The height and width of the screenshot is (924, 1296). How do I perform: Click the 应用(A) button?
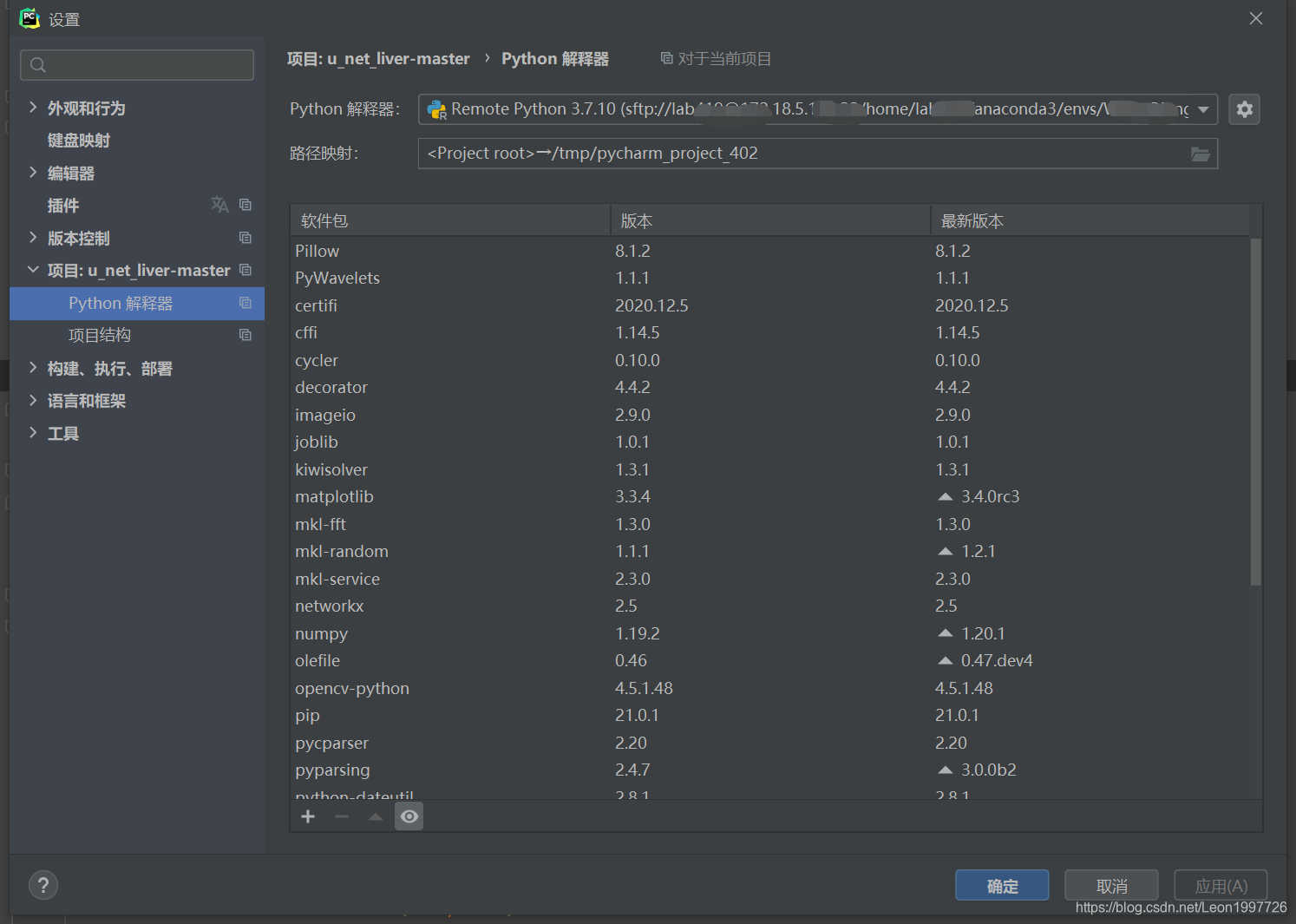[x=1221, y=885]
